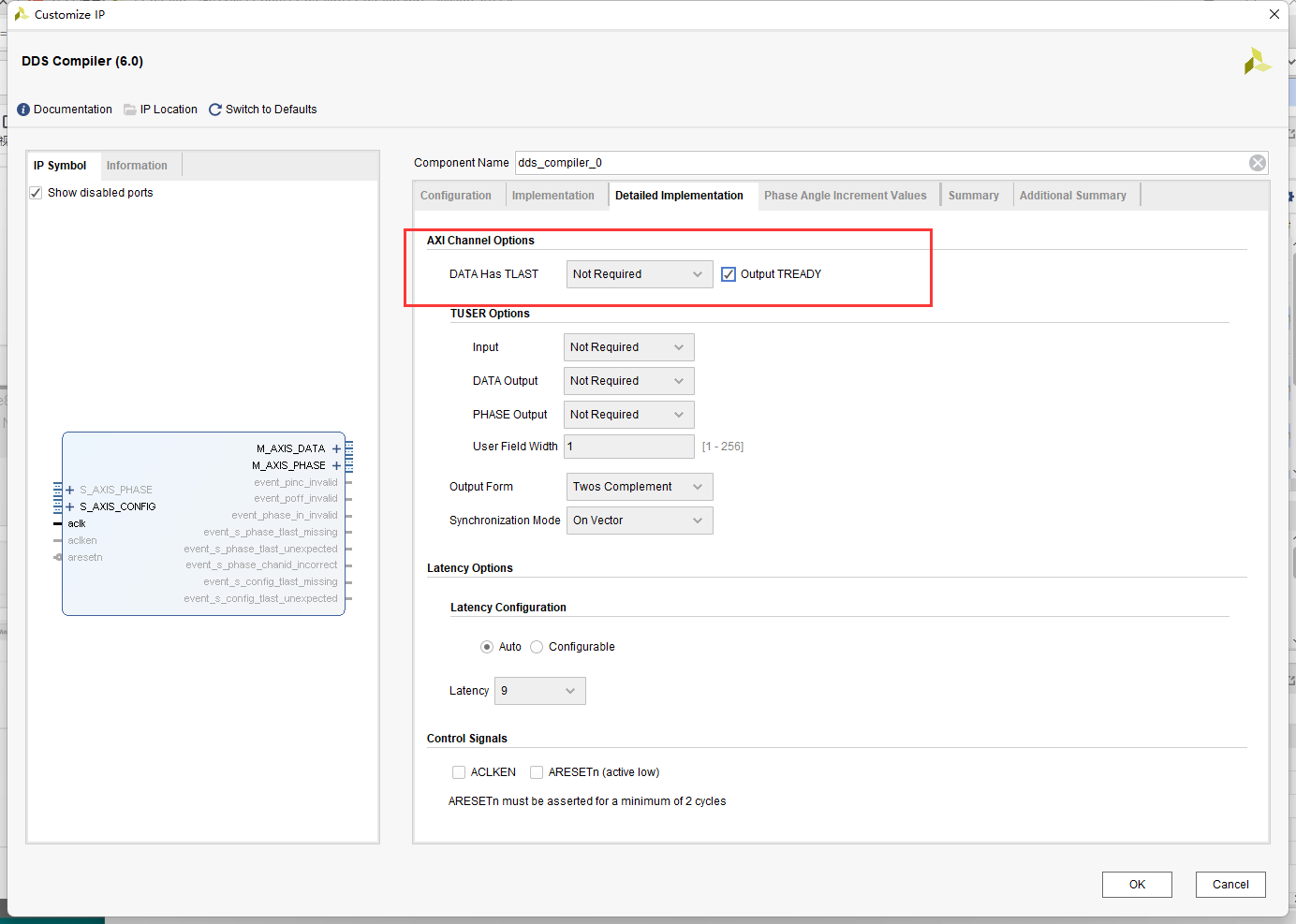Click the event_pinc_invalid port label
The height and width of the screenshot is (924, 1296).
[x=296, y=482]
